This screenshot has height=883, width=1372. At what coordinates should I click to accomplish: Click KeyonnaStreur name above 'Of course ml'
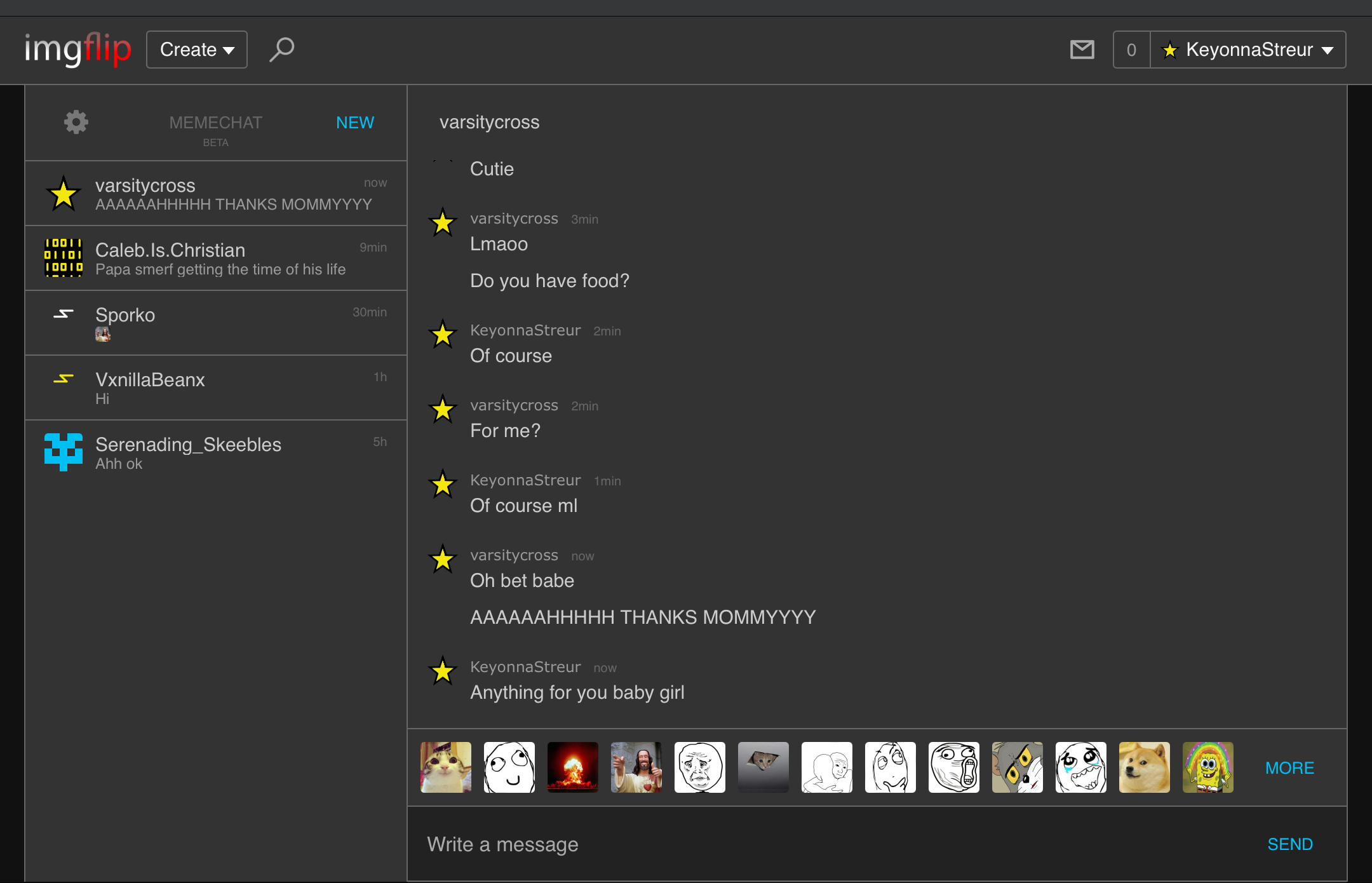[525, 480]
